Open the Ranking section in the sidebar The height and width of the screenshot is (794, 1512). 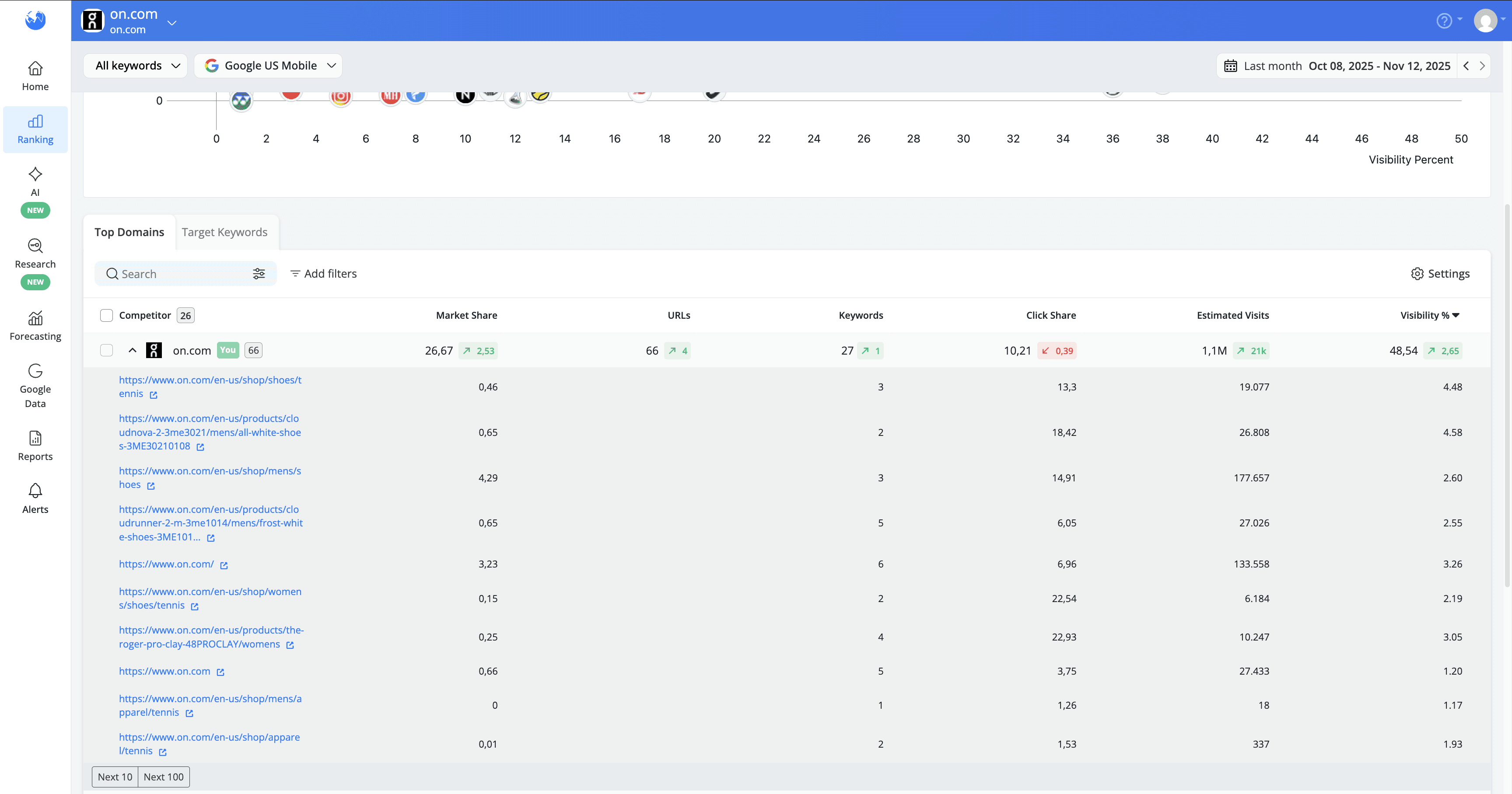tap(35, 129)
